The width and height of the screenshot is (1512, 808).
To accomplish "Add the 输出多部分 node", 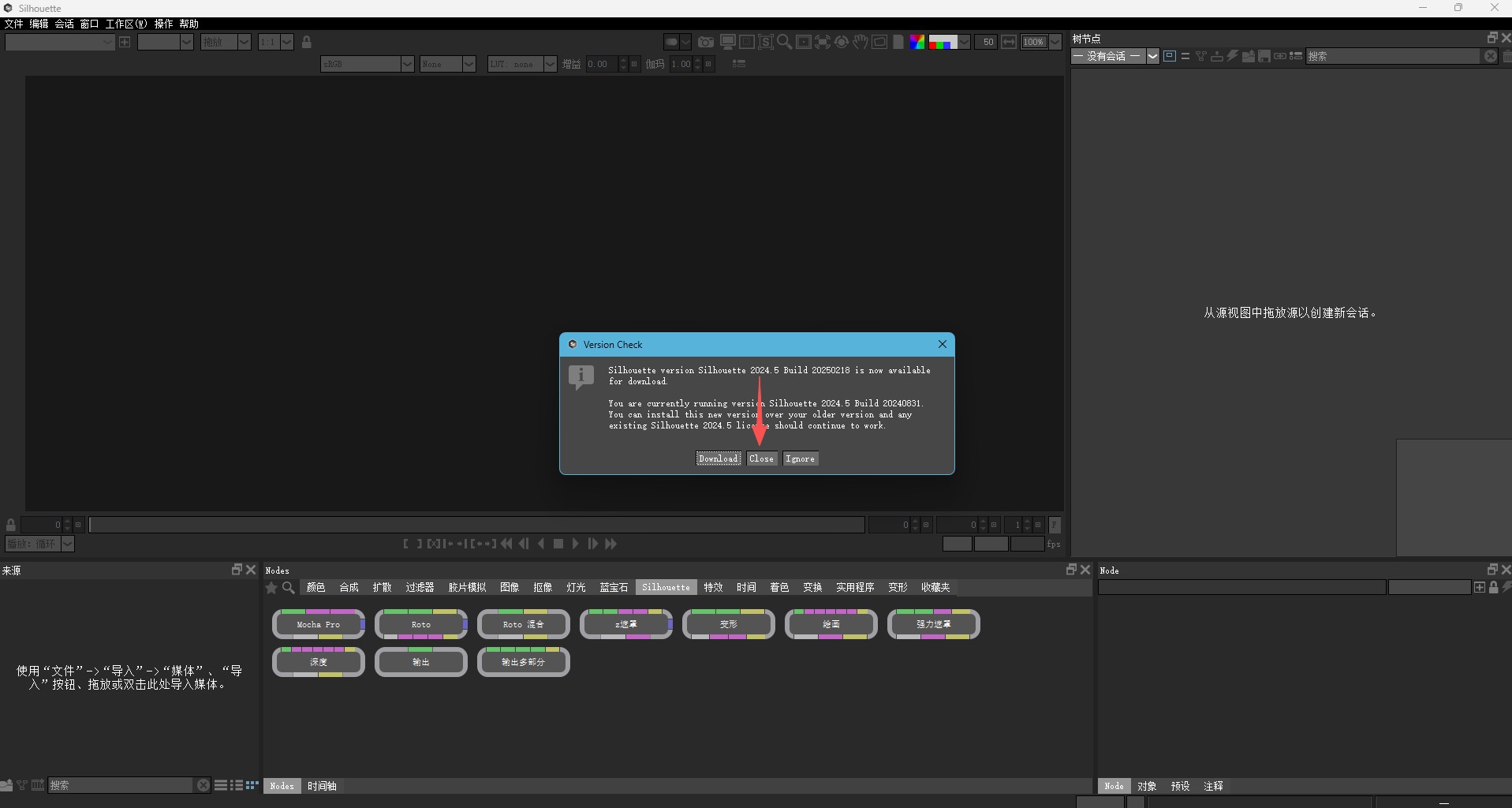I will pyautogui.click(x=524, y=662).
